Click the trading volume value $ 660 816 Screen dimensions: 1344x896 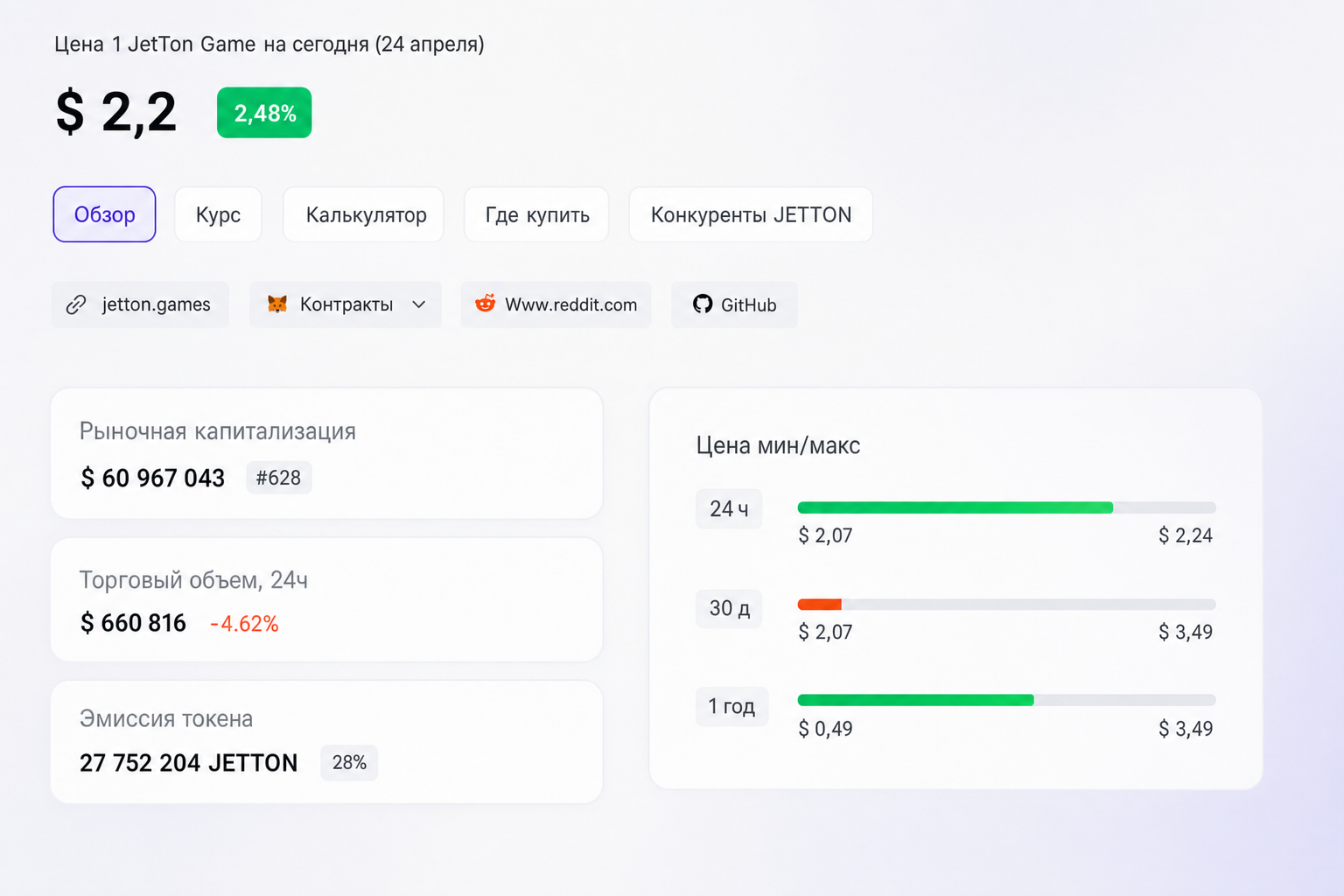click(x=133, y=623)
